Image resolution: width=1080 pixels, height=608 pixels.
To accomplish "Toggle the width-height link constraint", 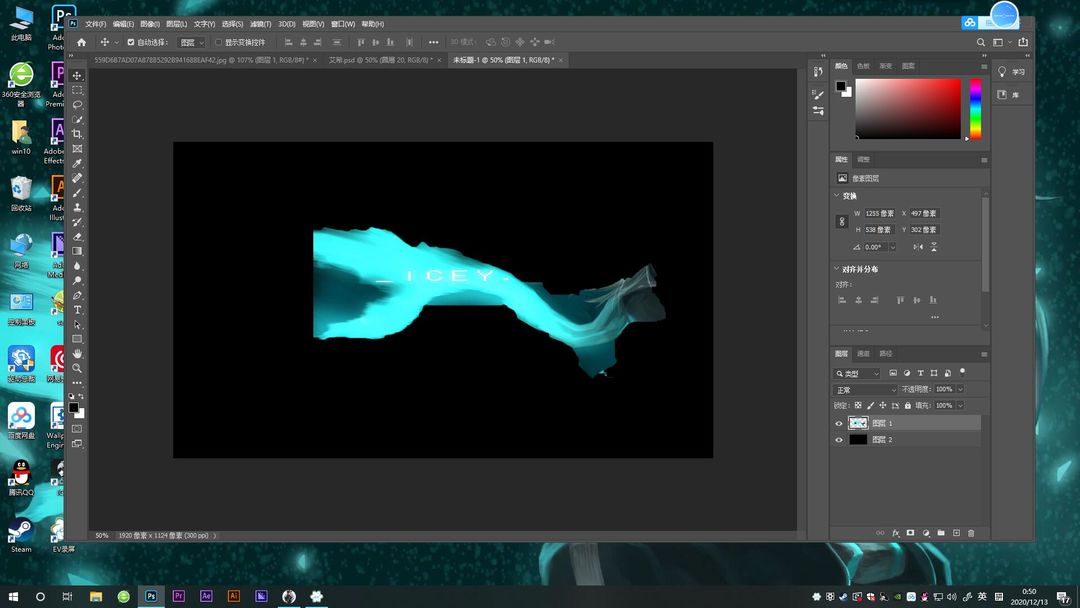I will pyautogui.click(x=842, y=222).
